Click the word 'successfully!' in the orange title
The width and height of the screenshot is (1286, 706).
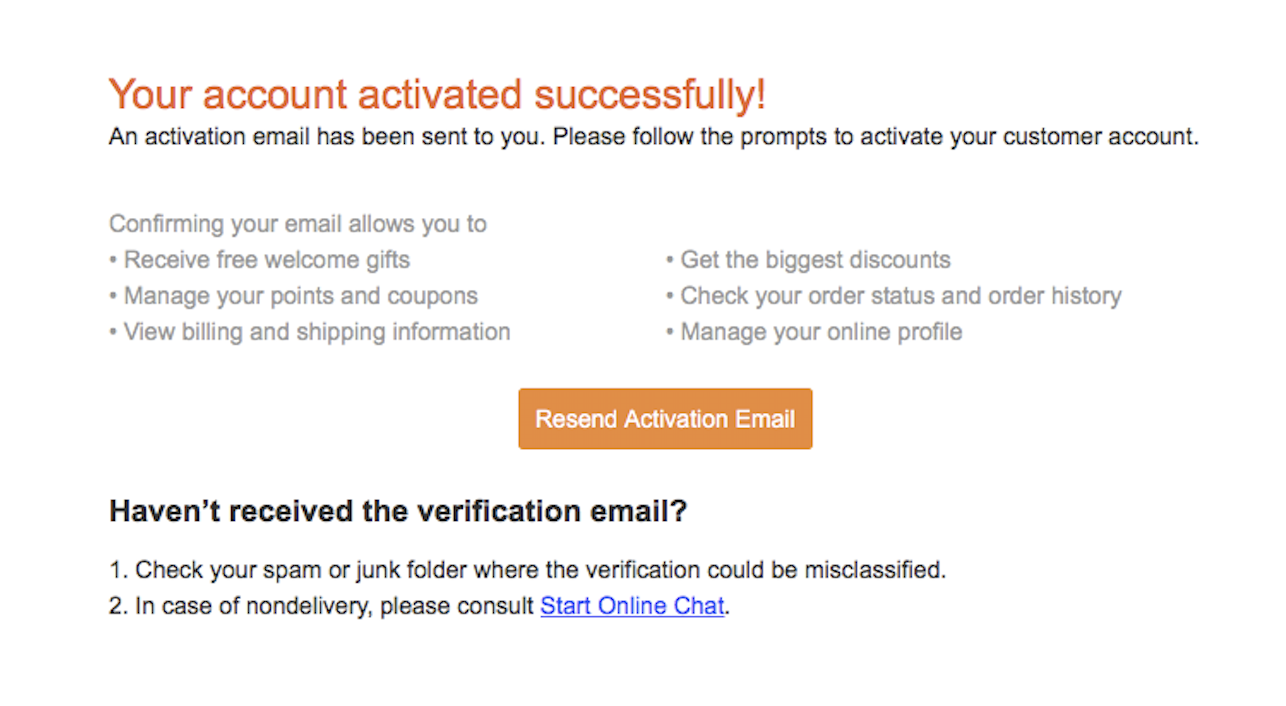pos(650,95)
